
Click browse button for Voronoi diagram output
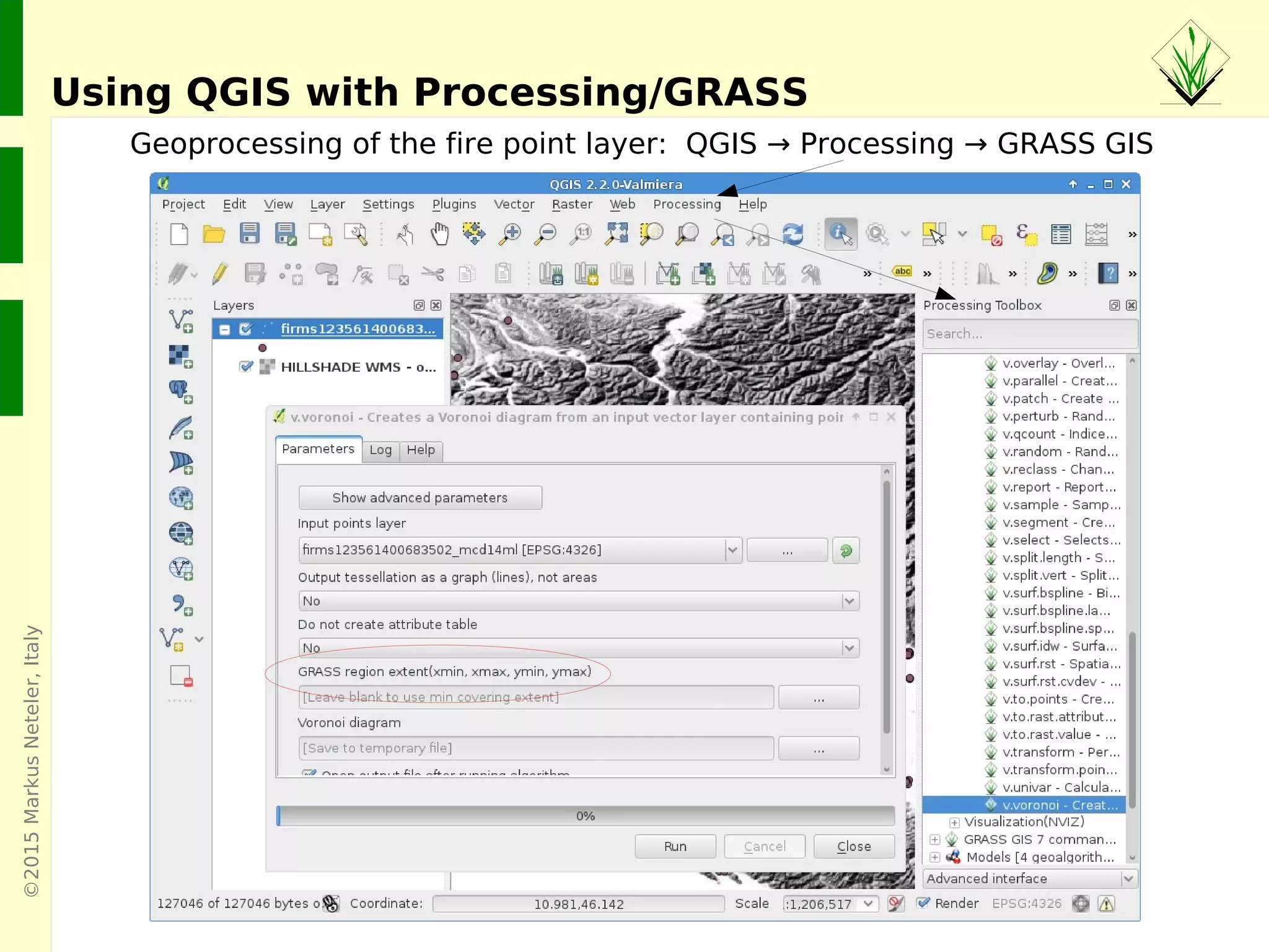[819, 748]
